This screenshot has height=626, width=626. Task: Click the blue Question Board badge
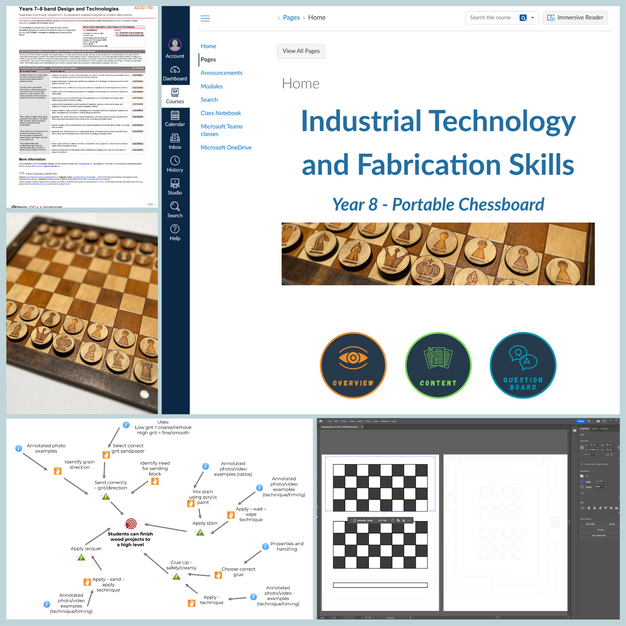click(x=522, y=365)
